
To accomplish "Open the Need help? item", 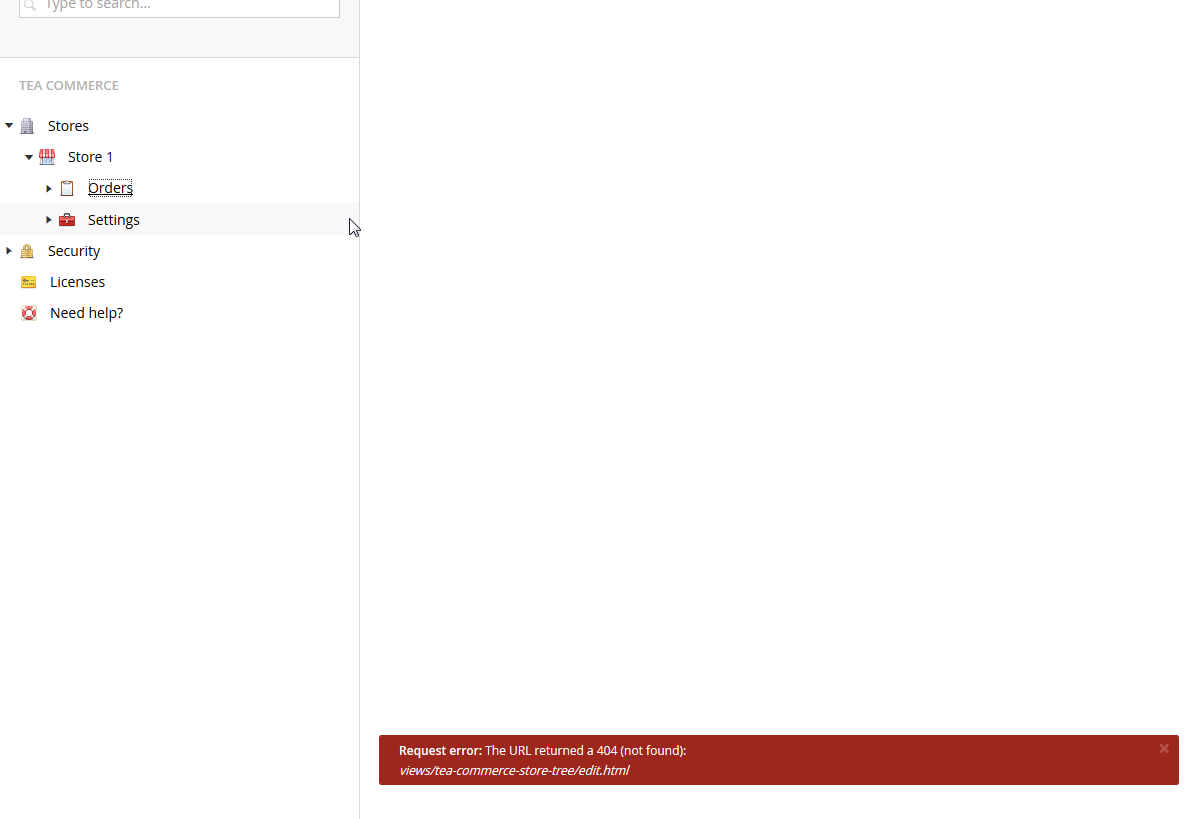I will point(86,313).
